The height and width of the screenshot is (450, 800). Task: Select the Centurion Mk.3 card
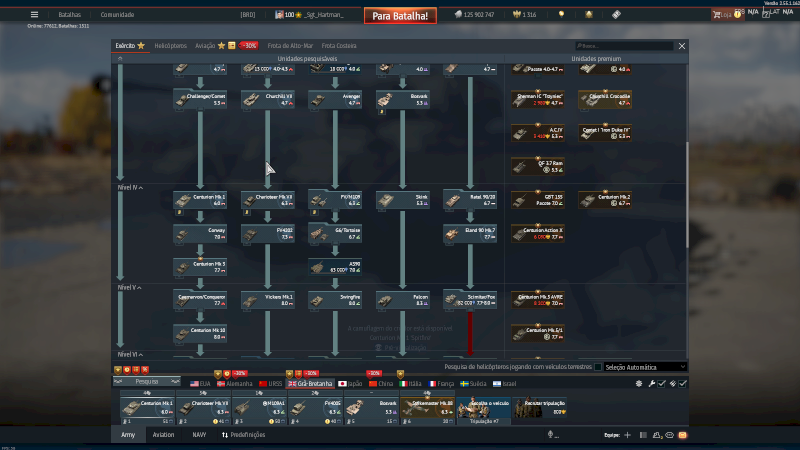[200, 267]
